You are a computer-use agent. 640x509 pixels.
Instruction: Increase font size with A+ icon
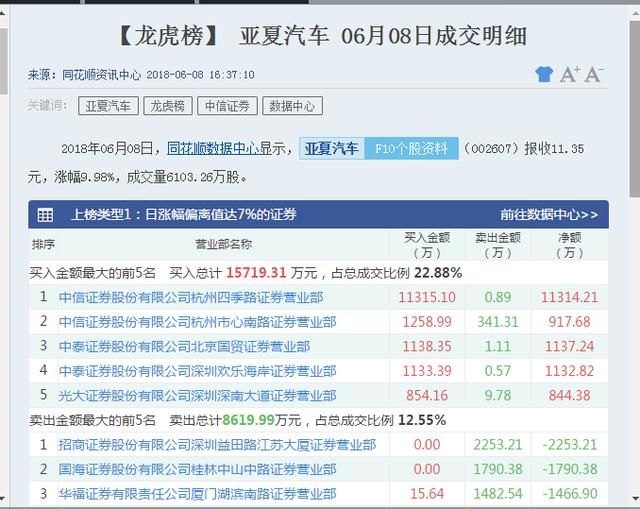pos(570,74)
